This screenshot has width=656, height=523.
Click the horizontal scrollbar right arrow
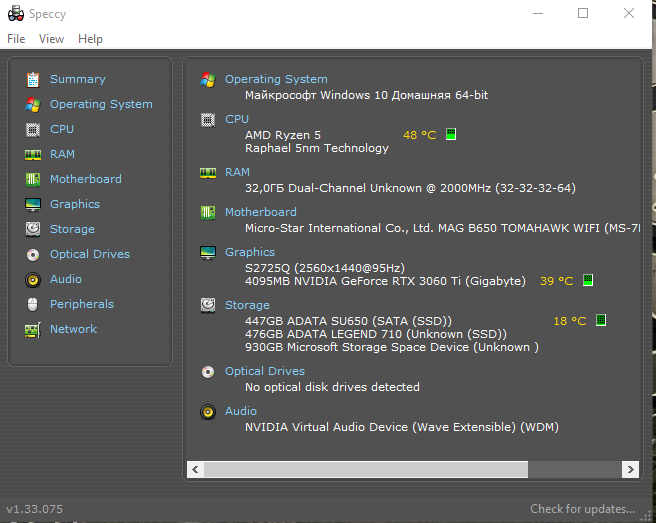[630, 469]
